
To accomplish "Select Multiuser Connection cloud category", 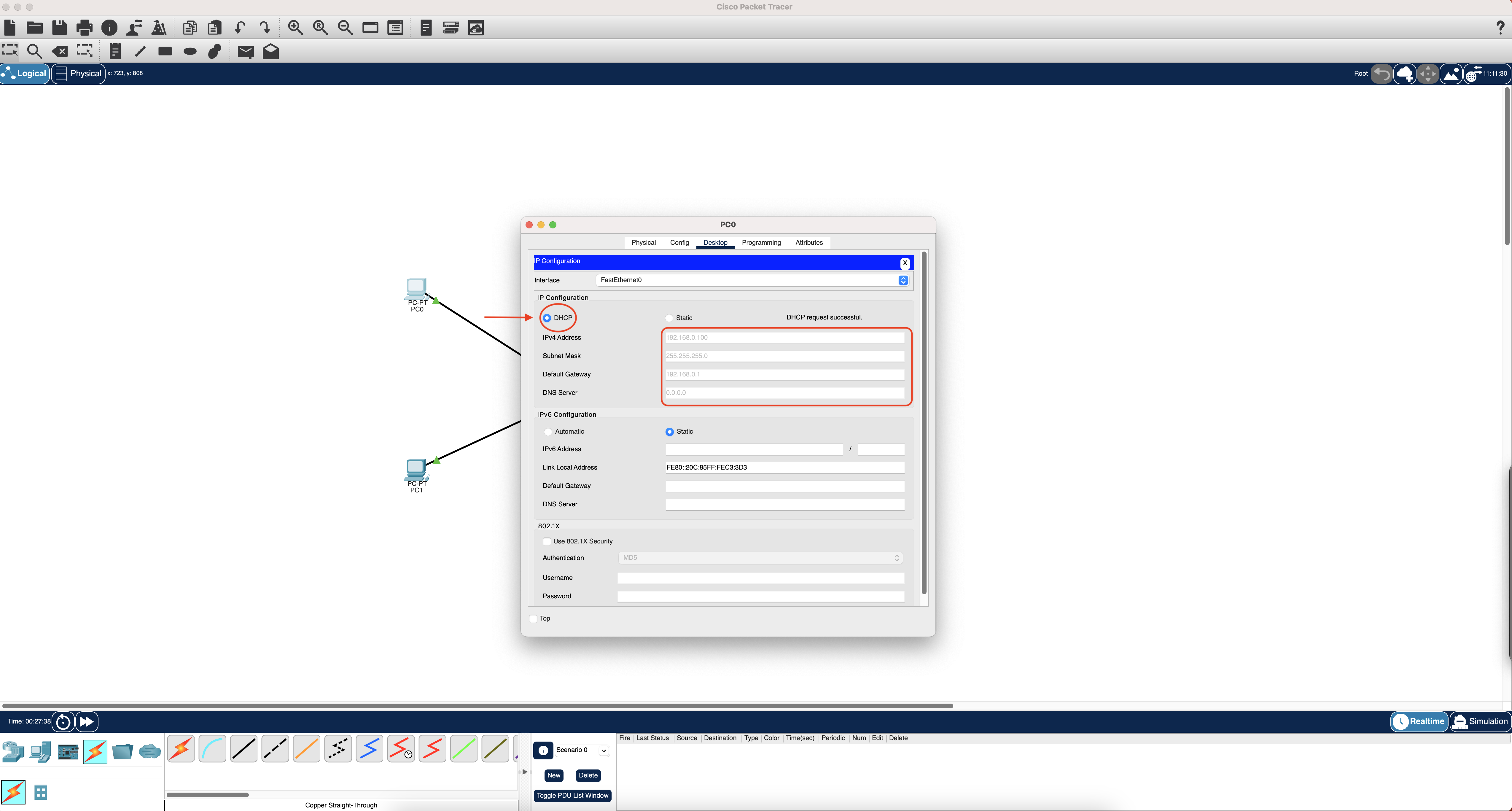I will [x=150, y=751].
